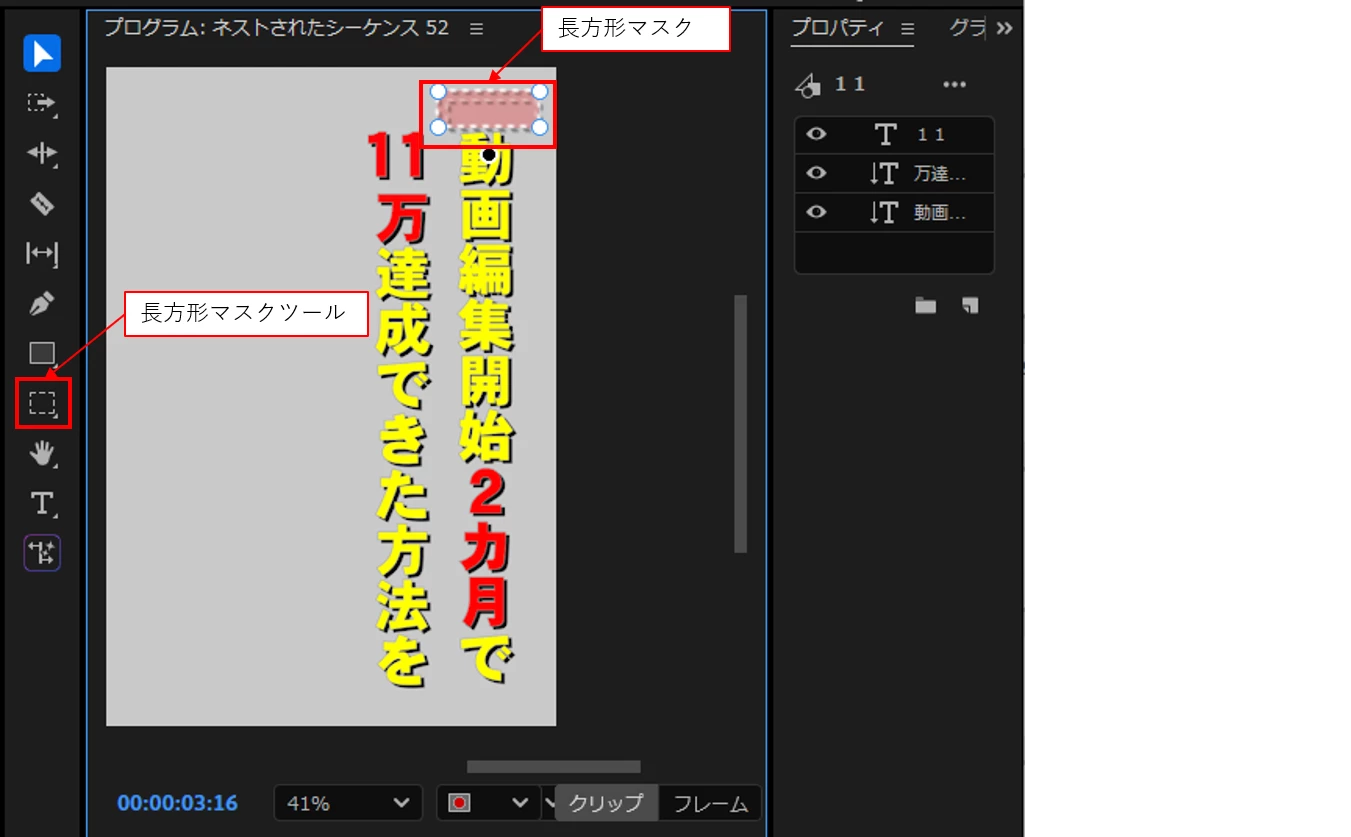The image size is (1351, 837).
Task: Select the Type tool
Action: pyautogui.click(x=42, y=503)
